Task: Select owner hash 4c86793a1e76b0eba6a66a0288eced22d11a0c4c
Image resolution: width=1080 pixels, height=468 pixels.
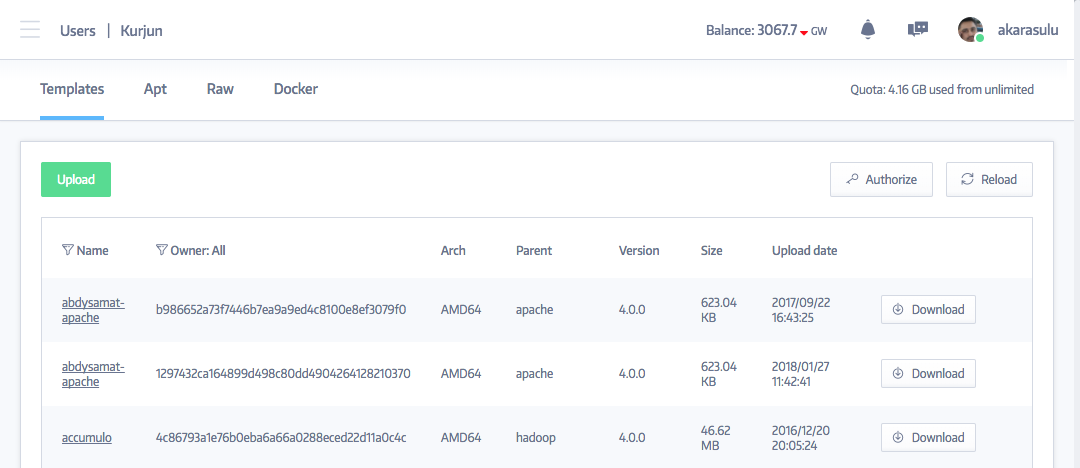Action: 282,438
